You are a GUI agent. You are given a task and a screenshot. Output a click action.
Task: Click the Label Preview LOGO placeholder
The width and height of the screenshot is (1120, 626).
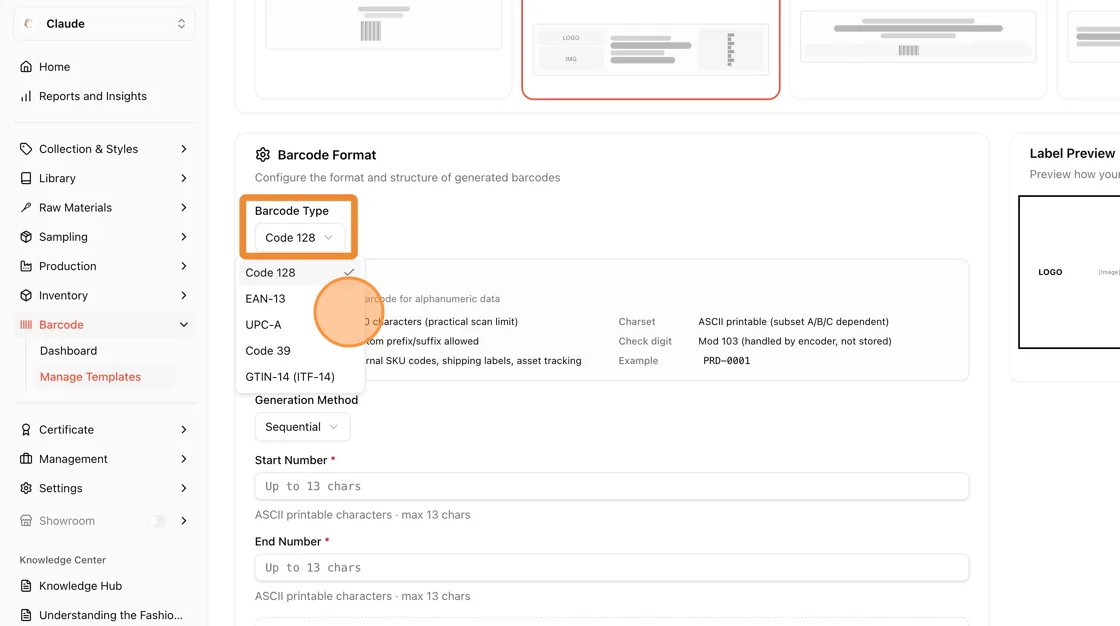1050,272
